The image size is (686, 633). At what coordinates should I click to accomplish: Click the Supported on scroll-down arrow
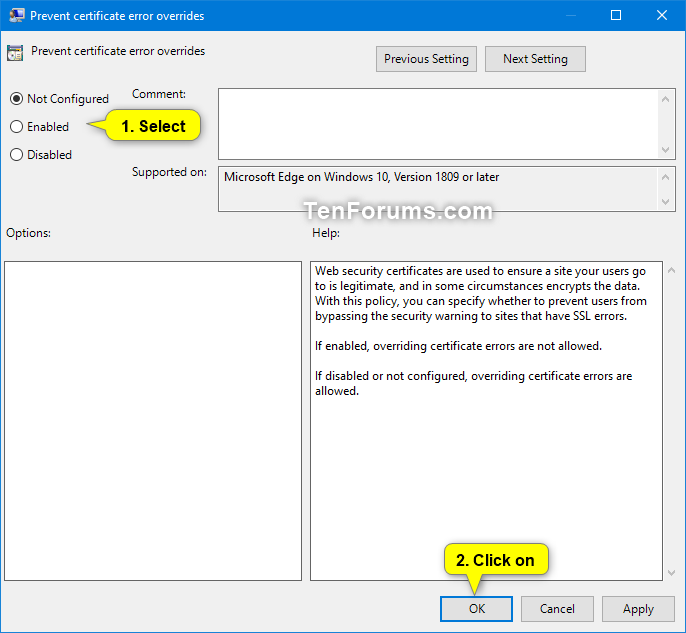(665, 202)
